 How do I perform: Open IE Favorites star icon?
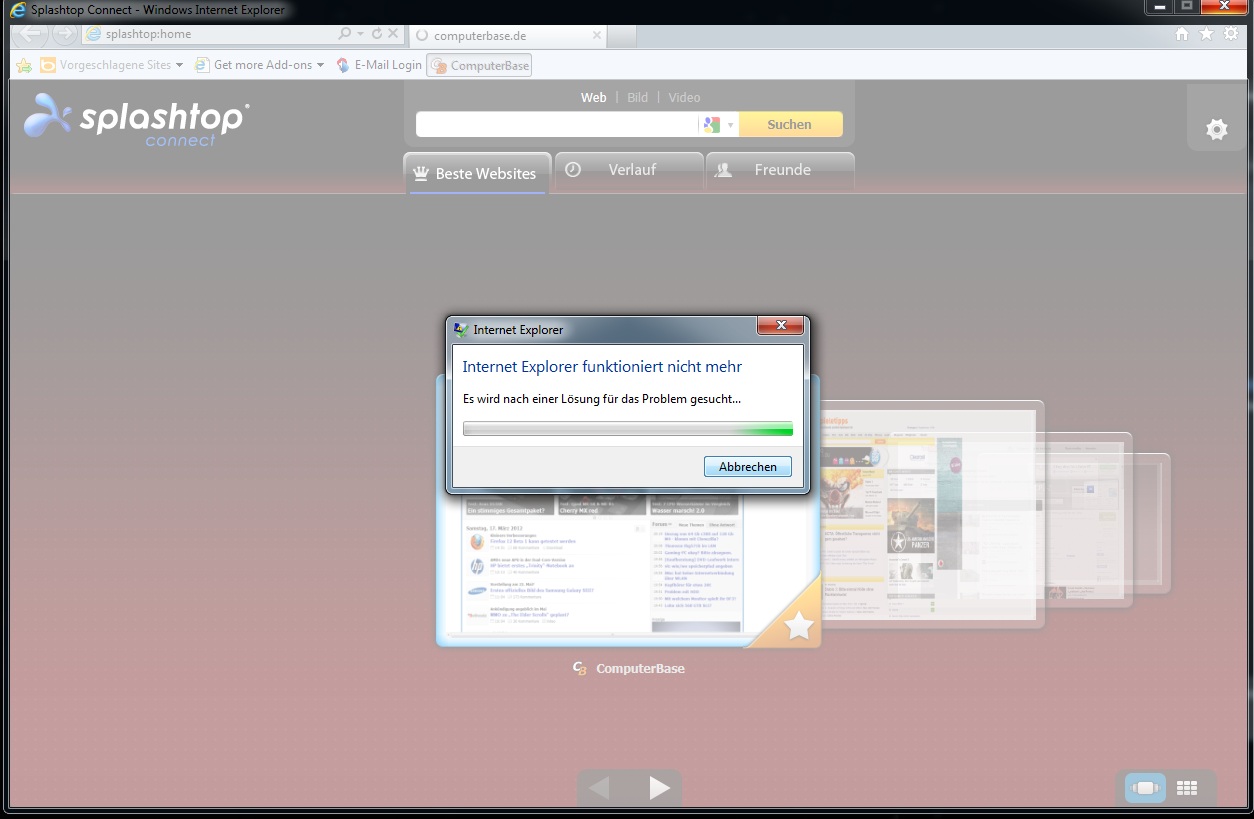tap(1206, 34)
